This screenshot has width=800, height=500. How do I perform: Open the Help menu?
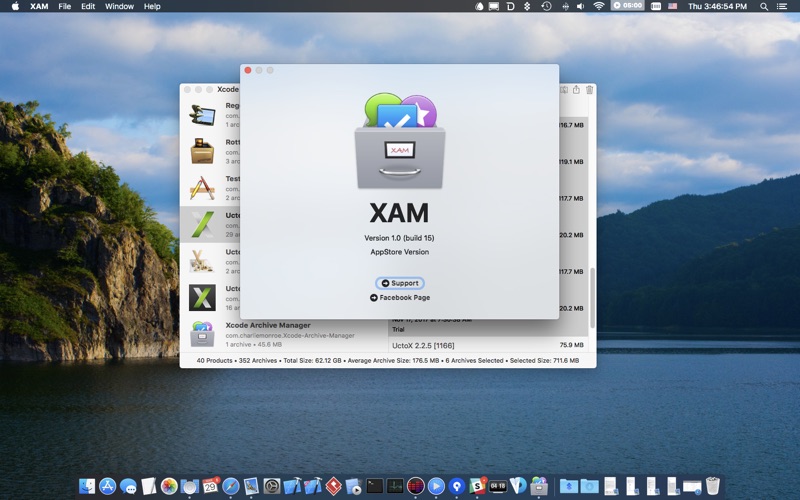point(152,6)
